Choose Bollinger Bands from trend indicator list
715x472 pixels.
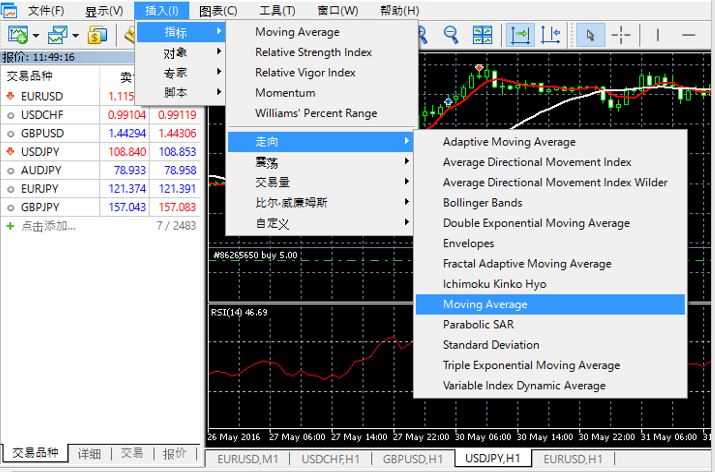click(482, 203)
